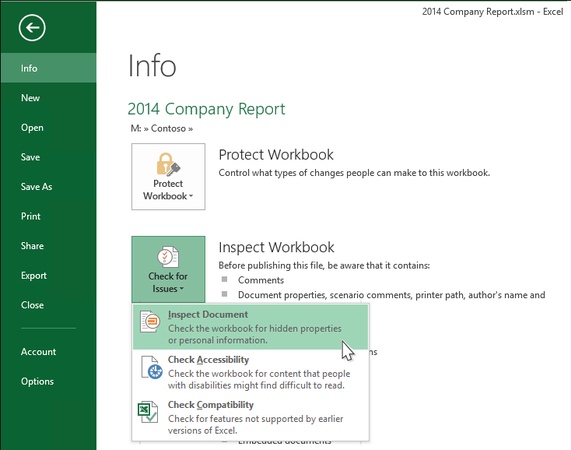This screenshot has width=571, height=450.
Task: Click the back arrow circle icon
Action: coord(32,28)
